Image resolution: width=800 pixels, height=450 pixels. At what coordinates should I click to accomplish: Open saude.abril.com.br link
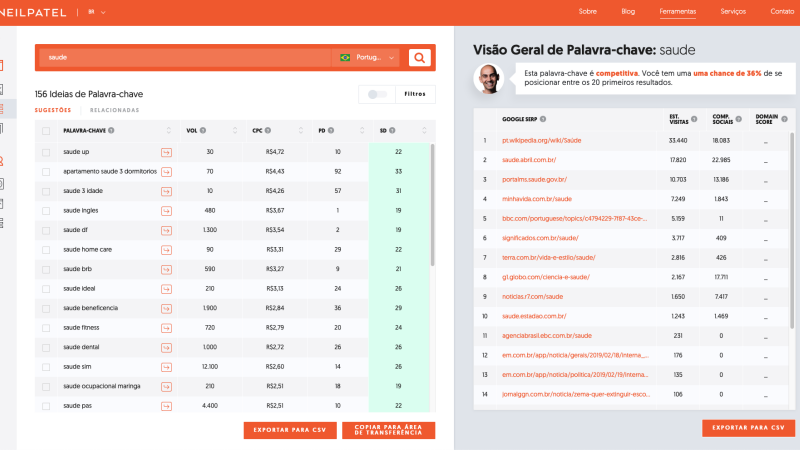point(529,160)
